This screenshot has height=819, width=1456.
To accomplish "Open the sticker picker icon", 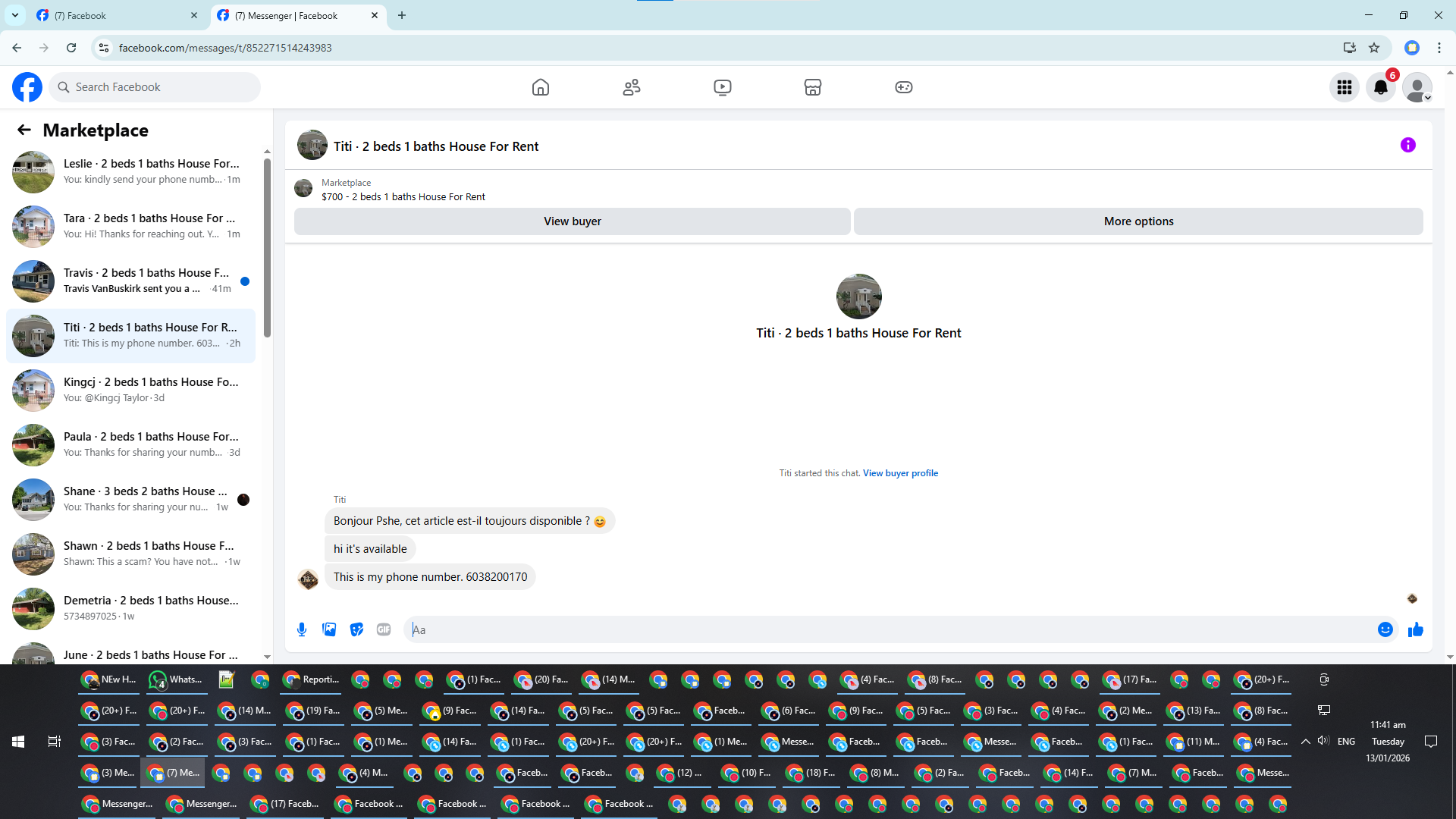I will (356, 629).
